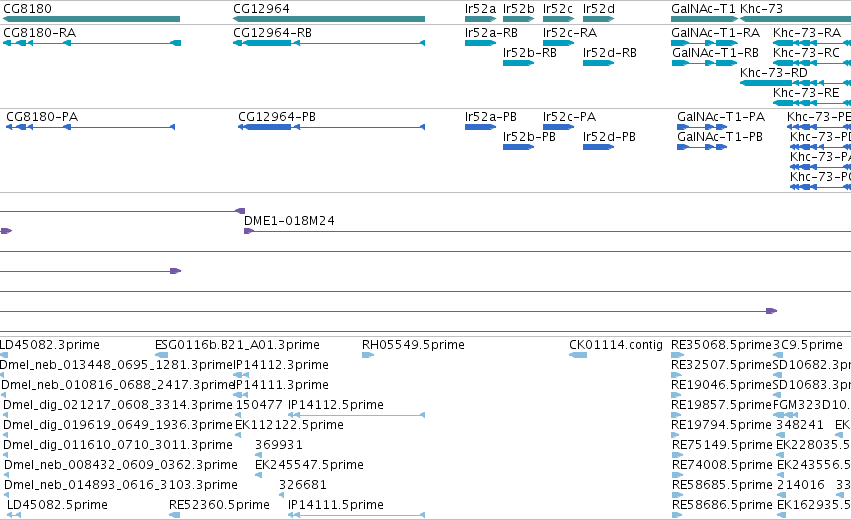851x520 pixels.
Task: Open the CG8180-RA transcript label
Action: (40, 33)
